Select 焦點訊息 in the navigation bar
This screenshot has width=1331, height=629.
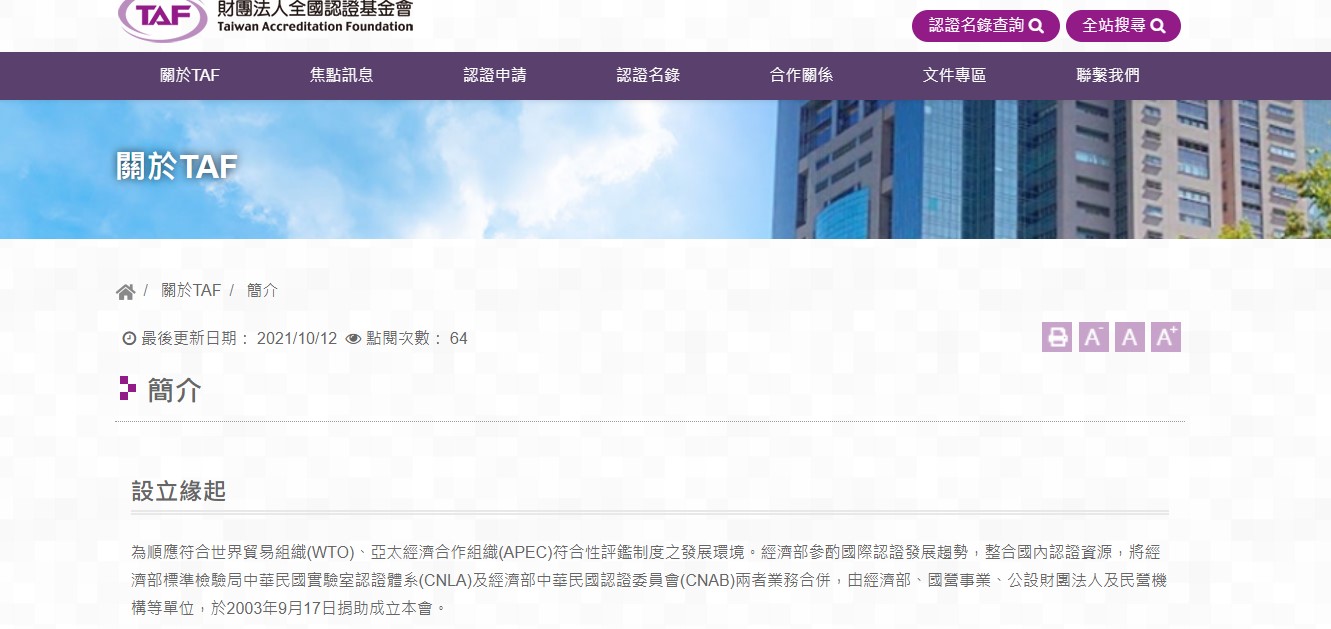click(341, 75)
